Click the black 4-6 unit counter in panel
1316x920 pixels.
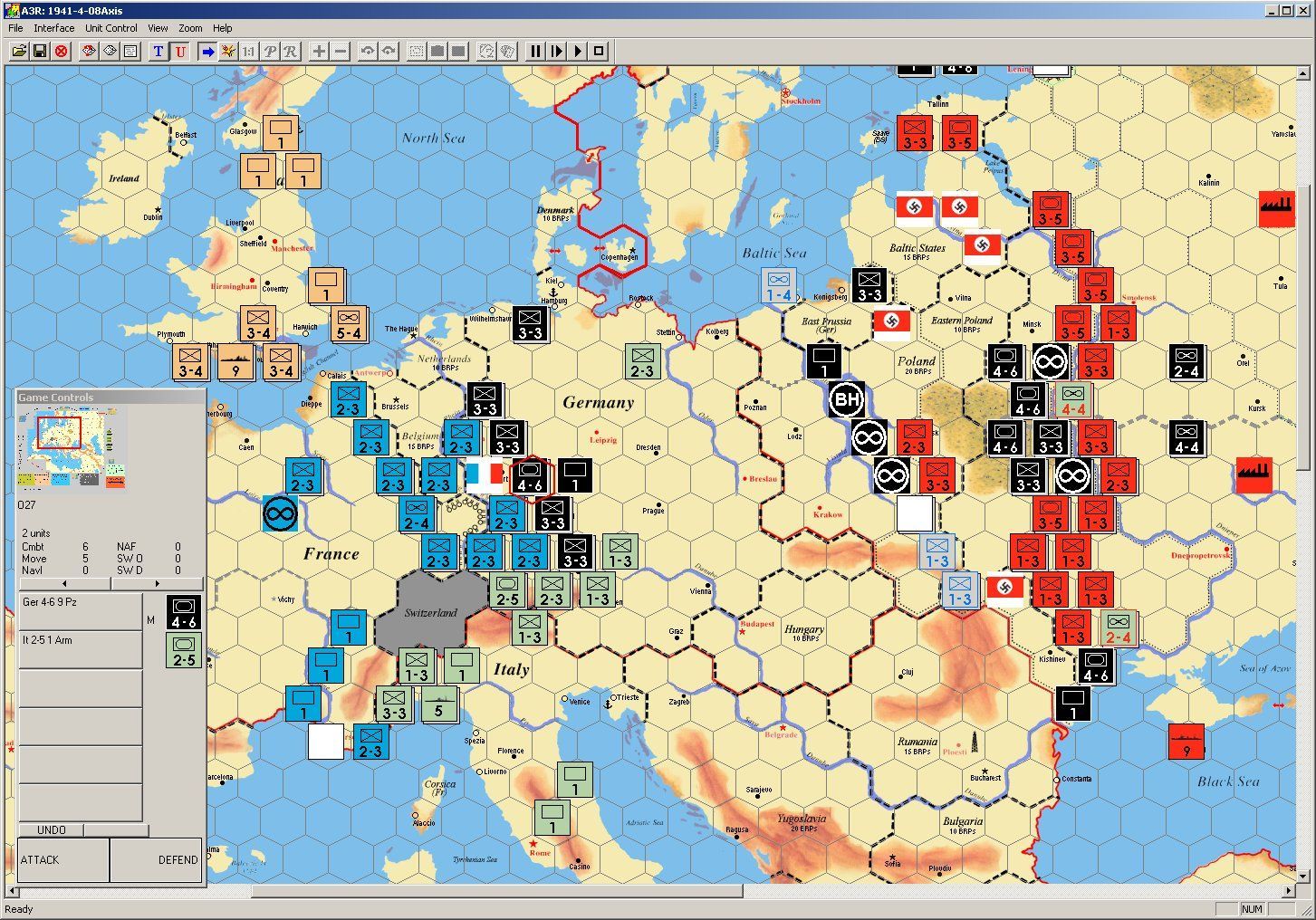click(x=184, y=612)
